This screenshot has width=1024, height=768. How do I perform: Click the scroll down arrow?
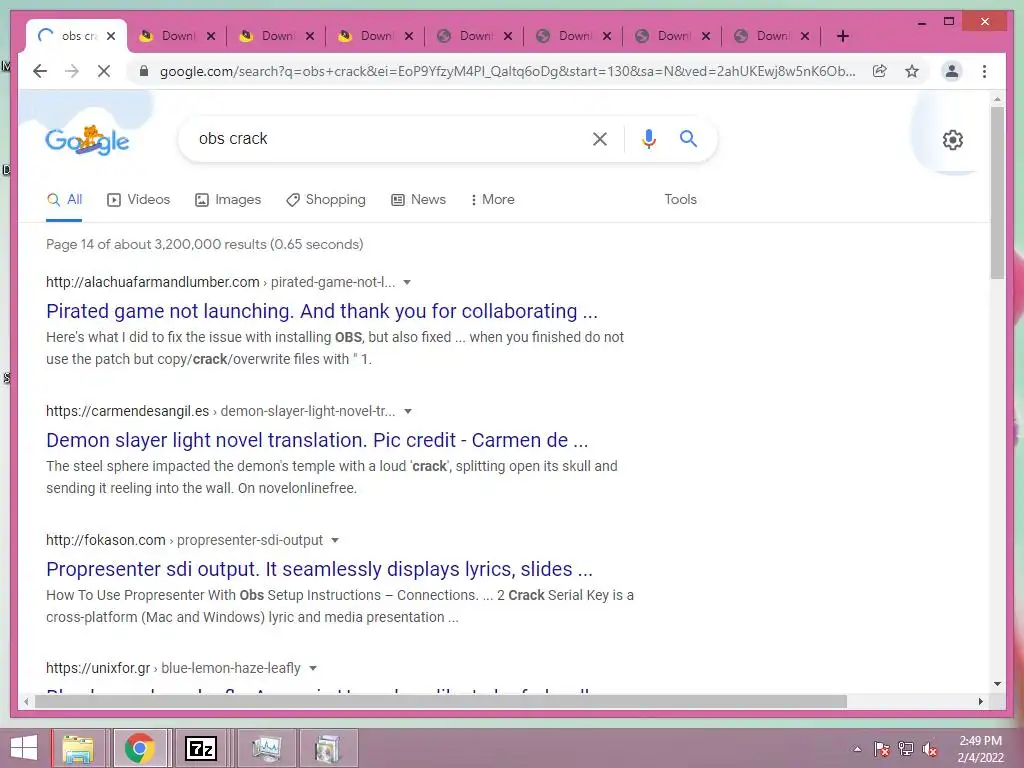(x=997, y=684)
